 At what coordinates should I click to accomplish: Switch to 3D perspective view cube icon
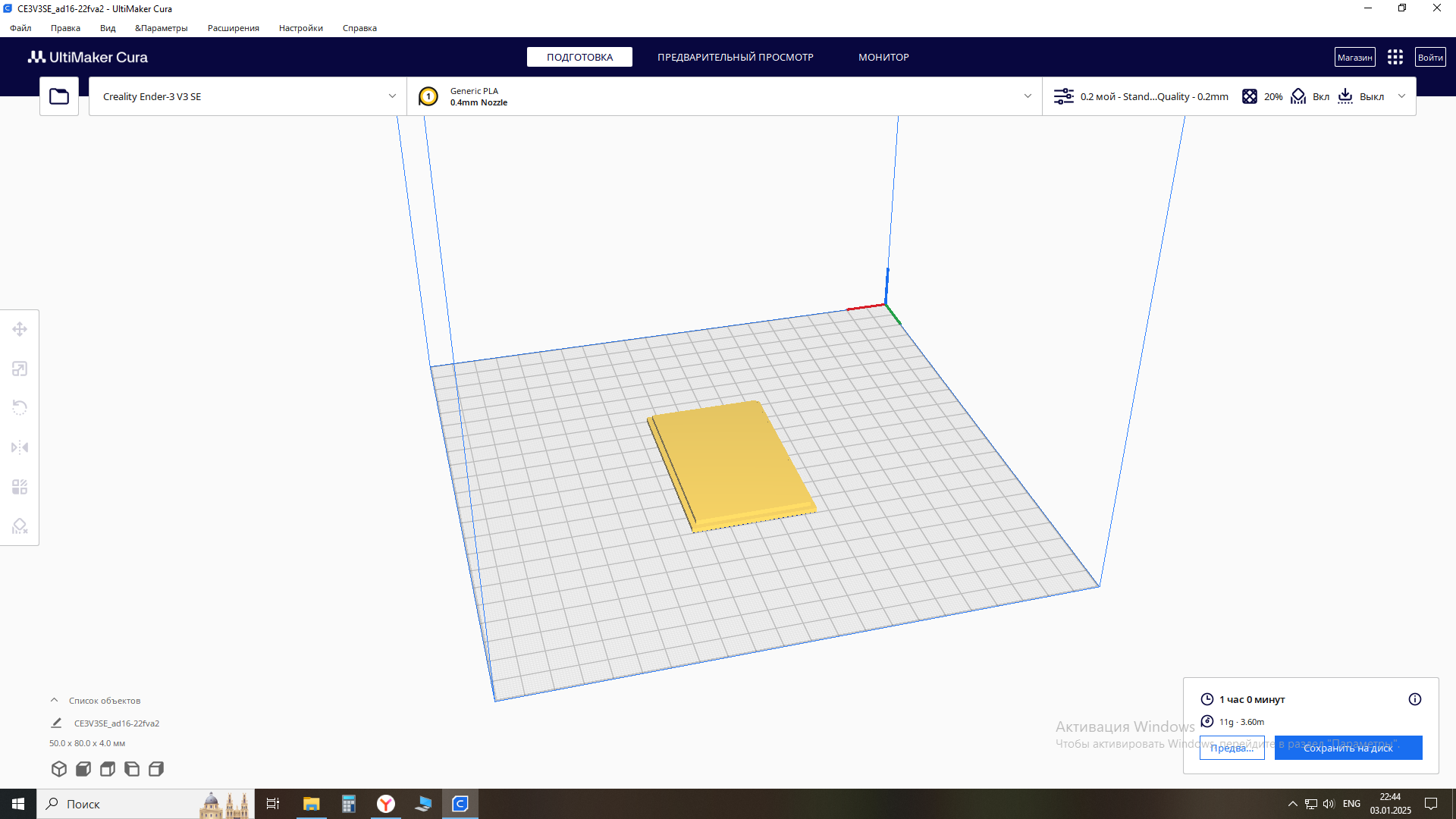59,769
